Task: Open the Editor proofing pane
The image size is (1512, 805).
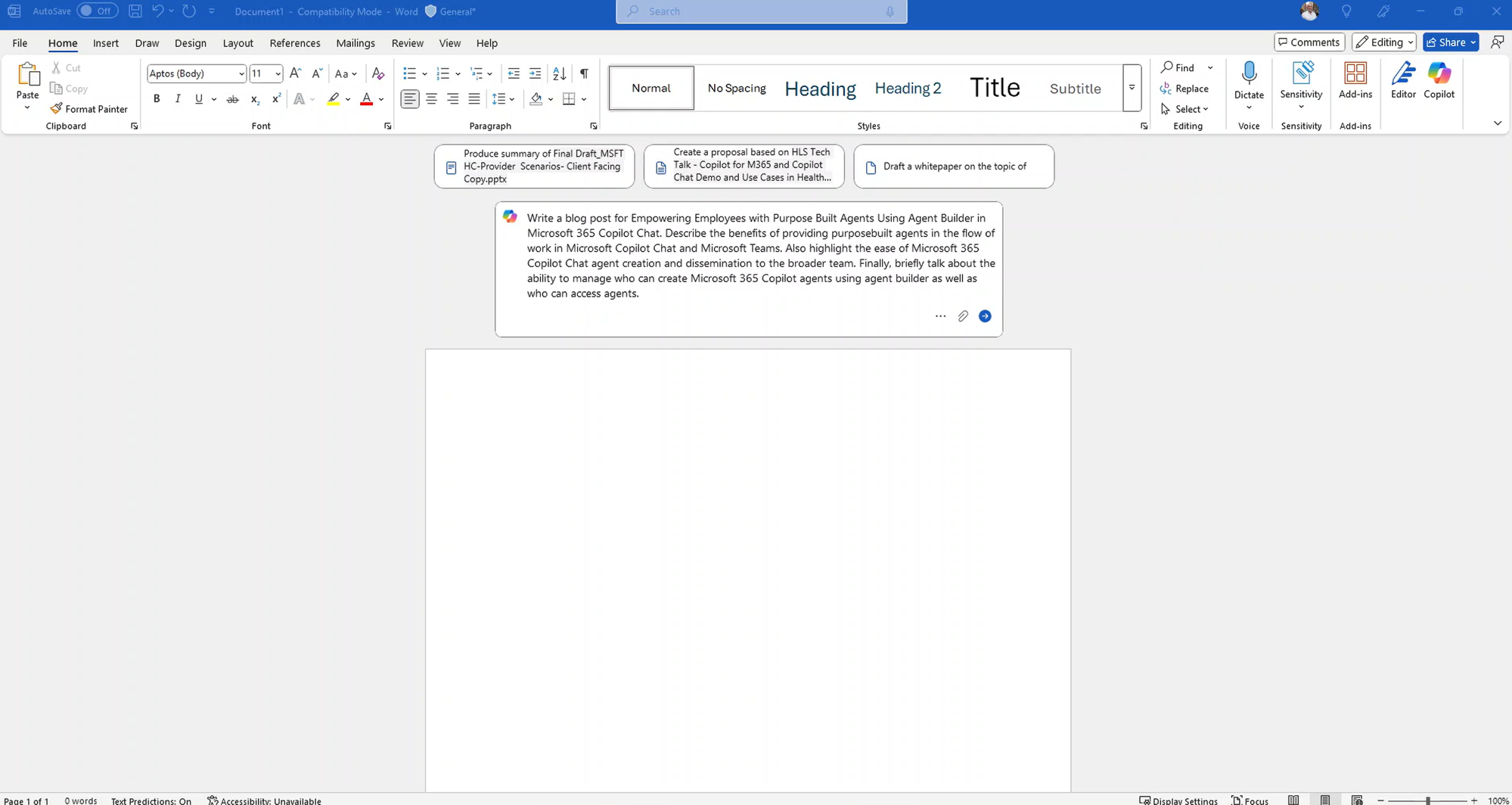Action: pos(1403,81)
